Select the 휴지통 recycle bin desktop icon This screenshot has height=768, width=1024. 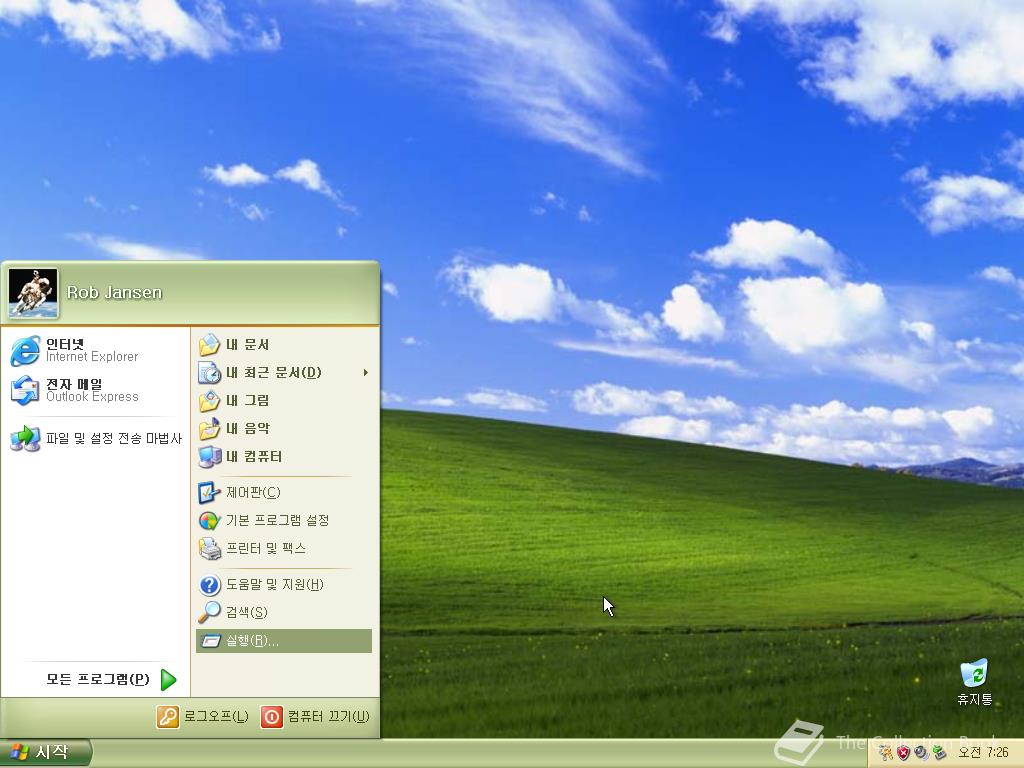tap(974, 682)
